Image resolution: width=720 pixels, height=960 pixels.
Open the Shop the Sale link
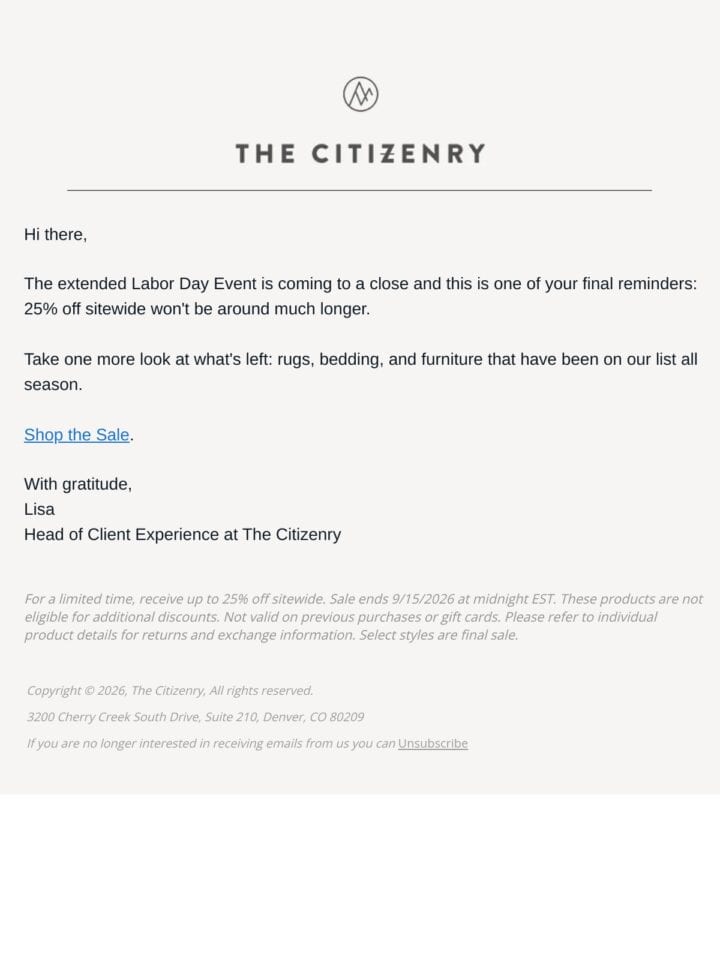(77, 435)
